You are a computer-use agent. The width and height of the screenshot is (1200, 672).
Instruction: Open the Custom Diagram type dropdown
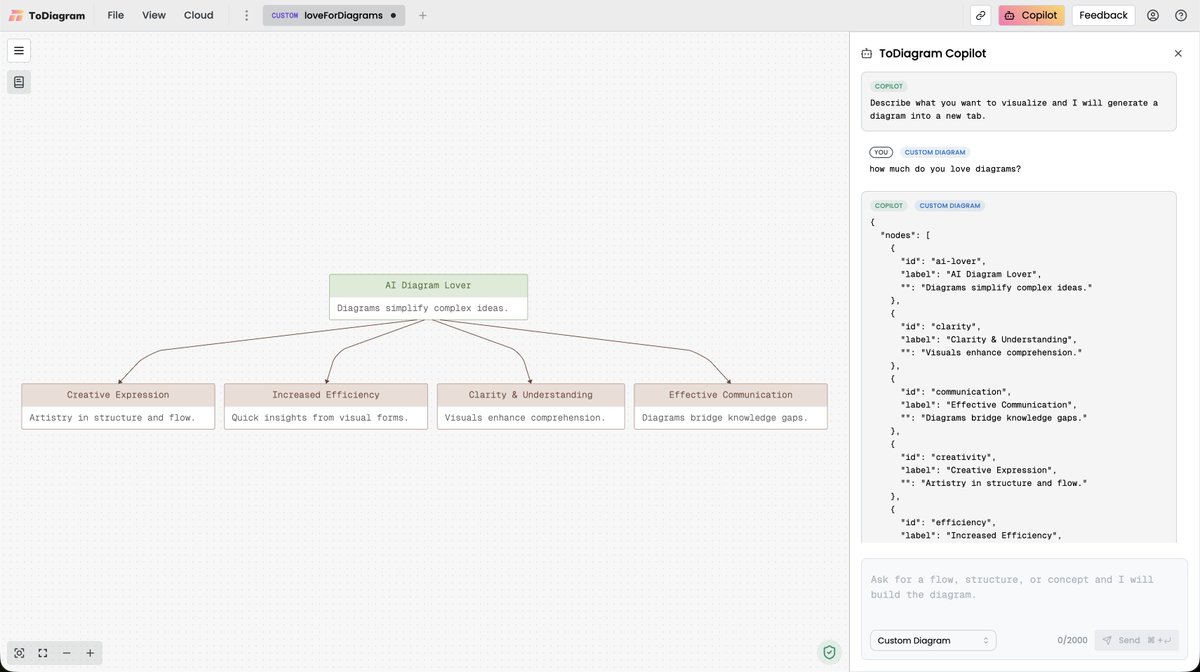pos(933,640)
